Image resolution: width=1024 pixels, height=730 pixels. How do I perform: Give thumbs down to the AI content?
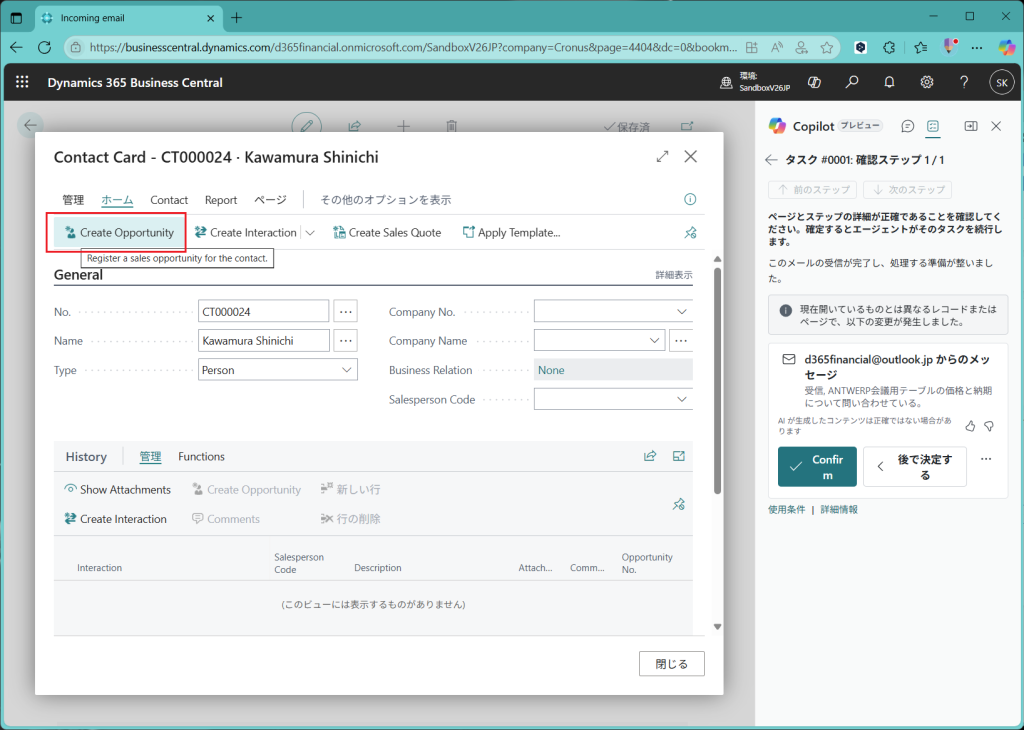coord(989,426)
